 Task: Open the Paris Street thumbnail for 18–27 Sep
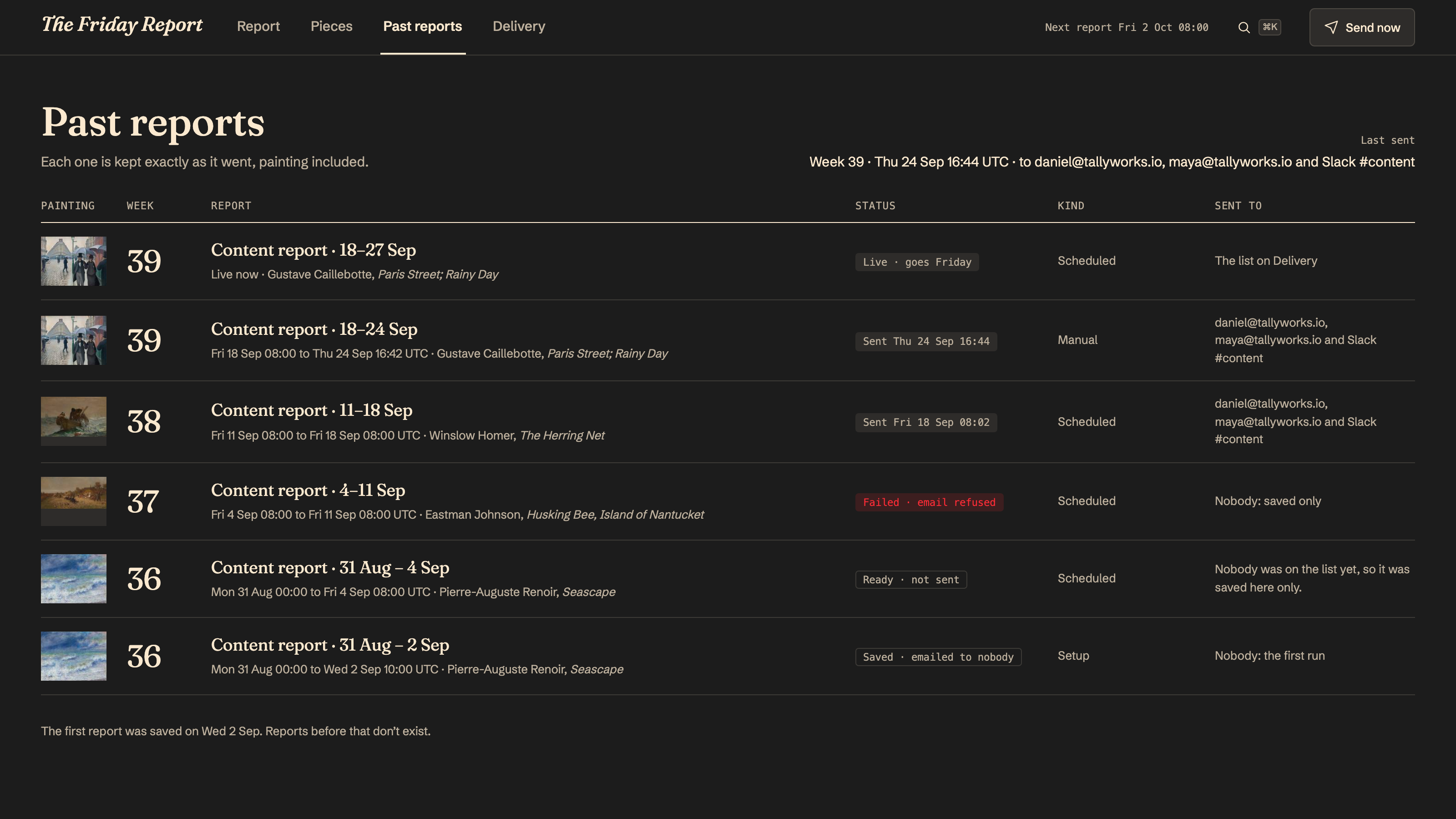73,261
